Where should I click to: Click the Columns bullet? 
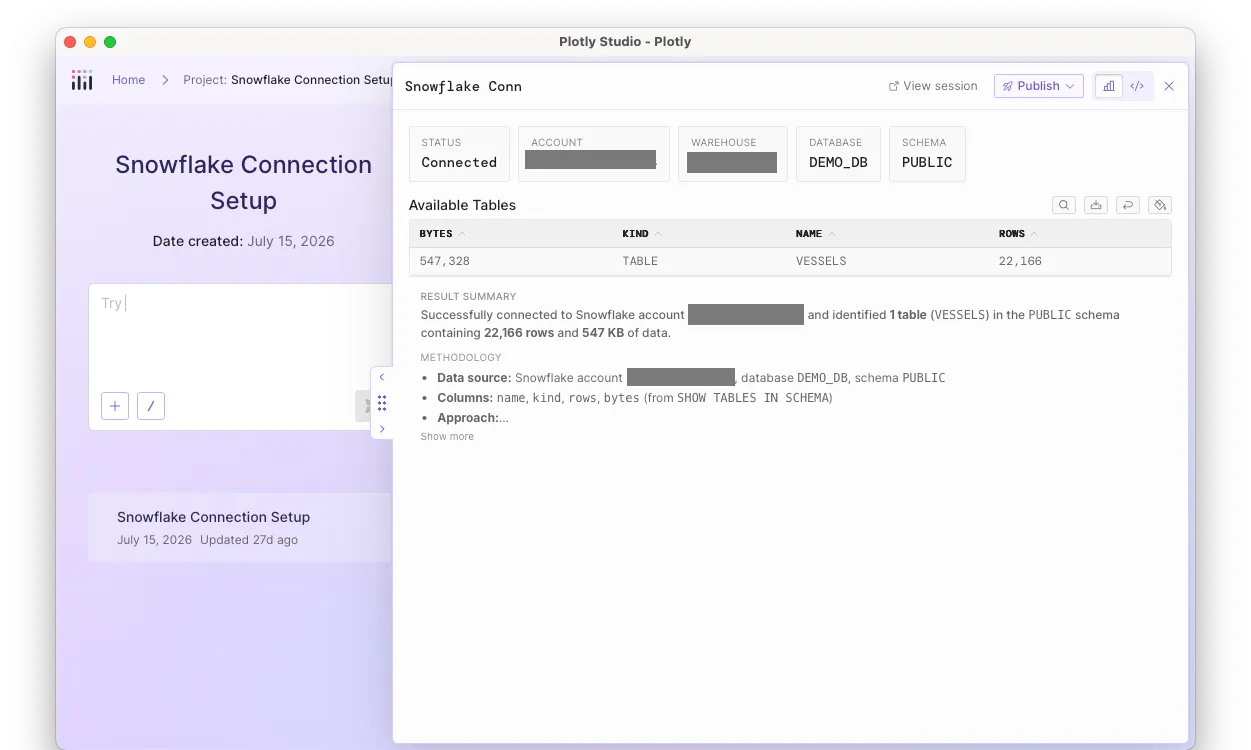(x=635, y=398)
